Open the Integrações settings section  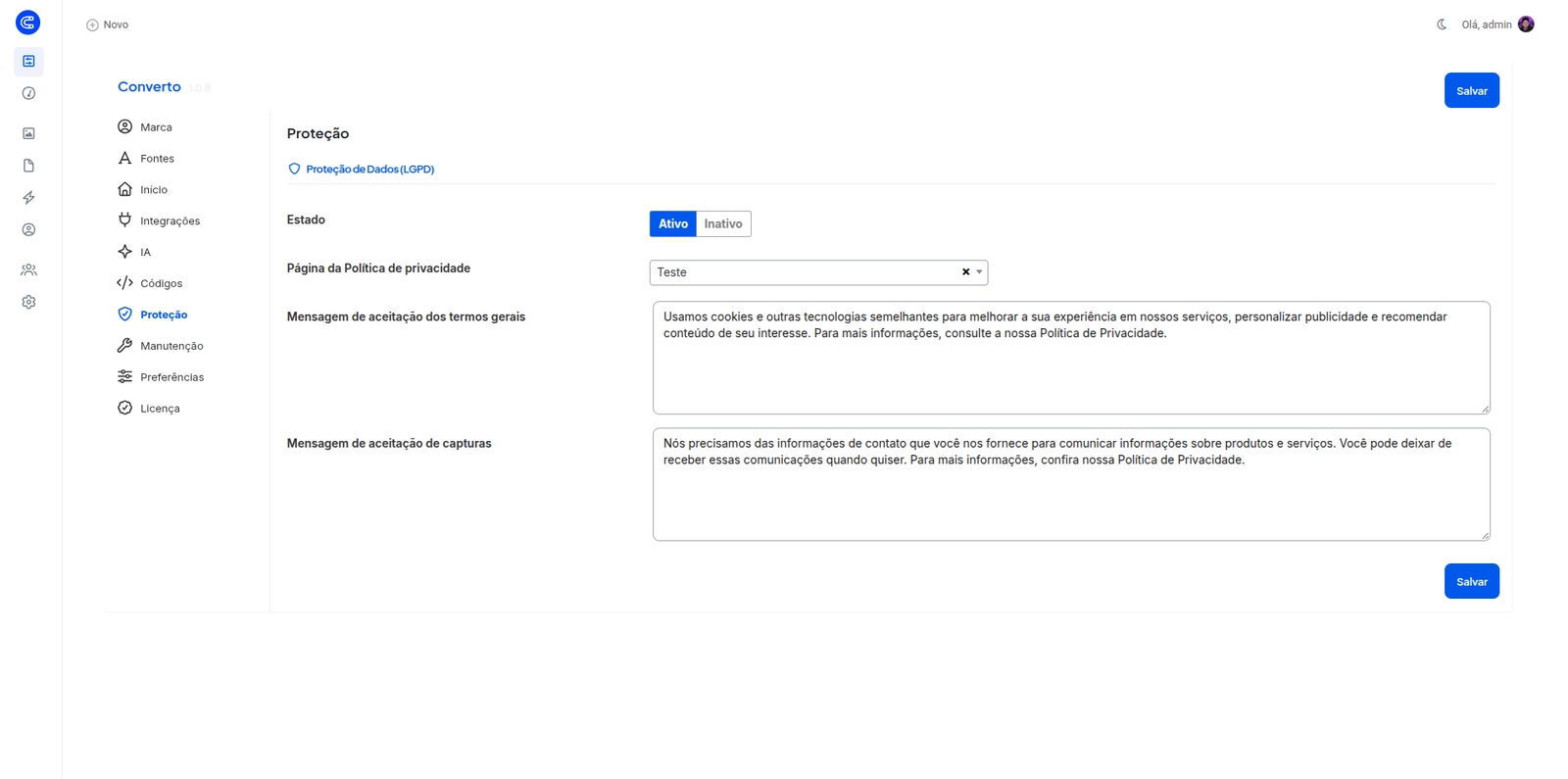[159, 221]
